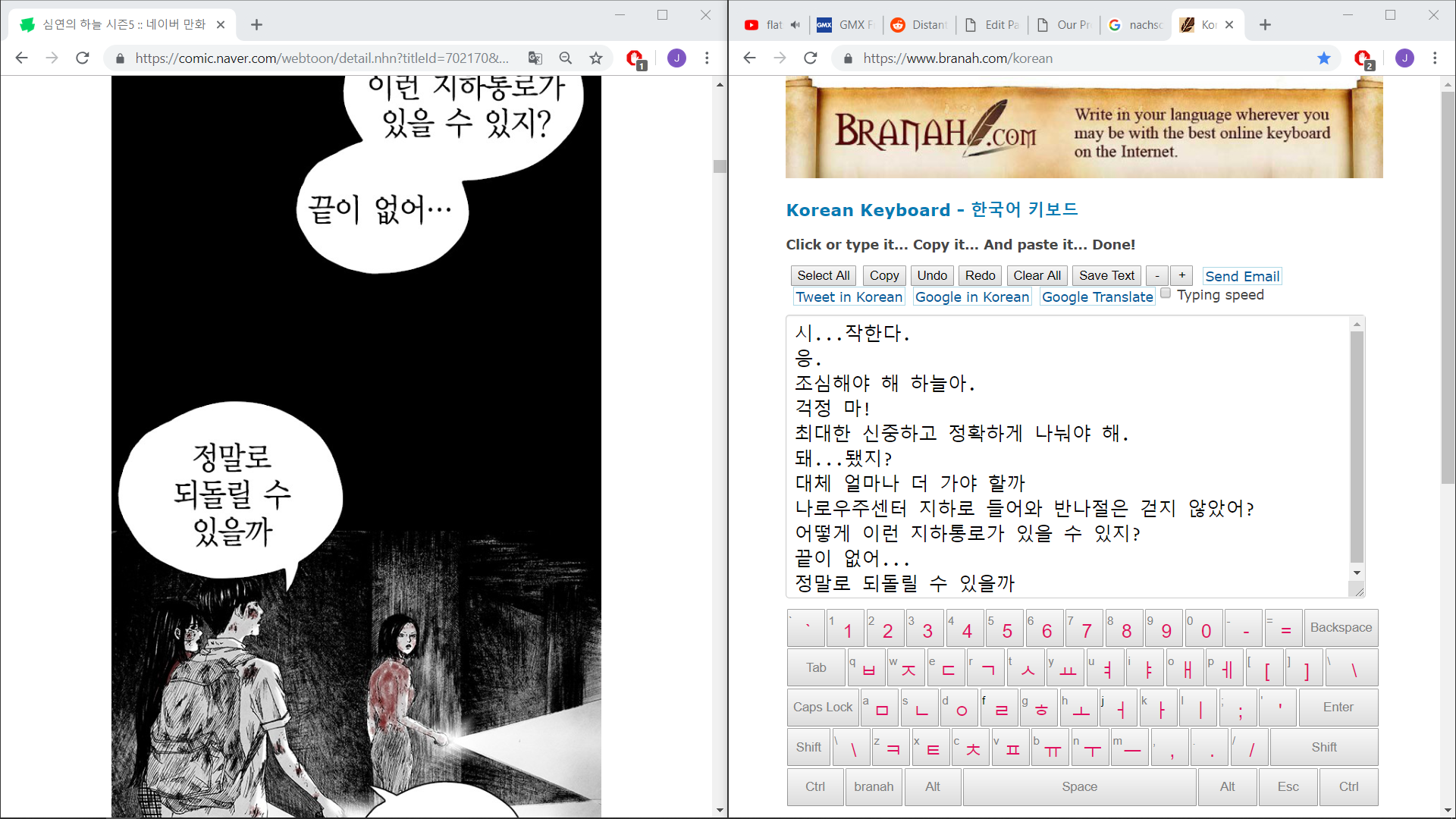This screenshot has width=1456, height=819.
Task: Go back in Branah window
Action: pos(749,58)
